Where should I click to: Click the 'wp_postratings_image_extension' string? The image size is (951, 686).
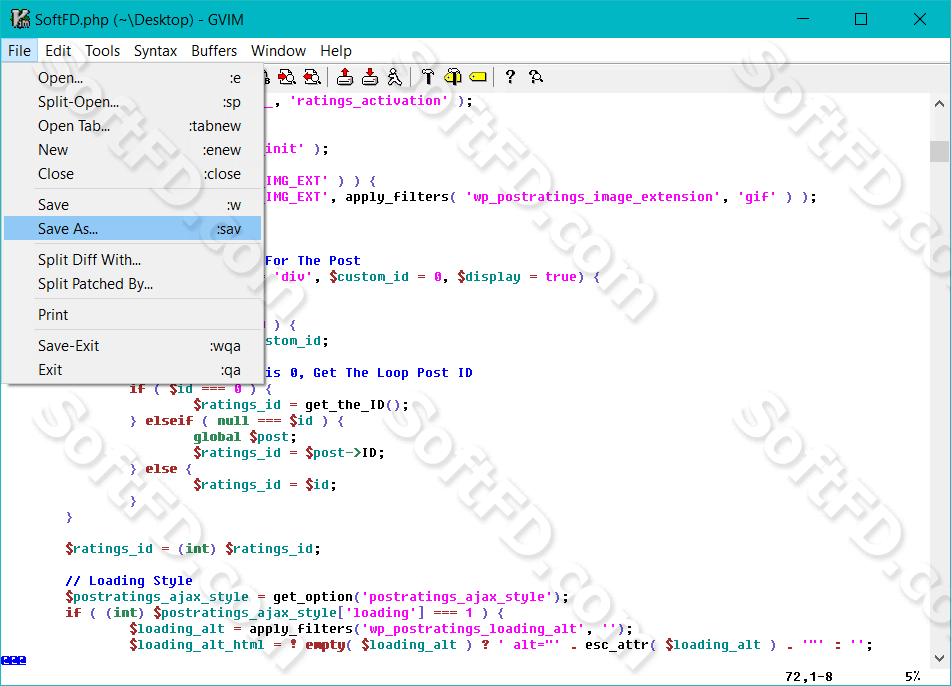click(x=593, y=197)
